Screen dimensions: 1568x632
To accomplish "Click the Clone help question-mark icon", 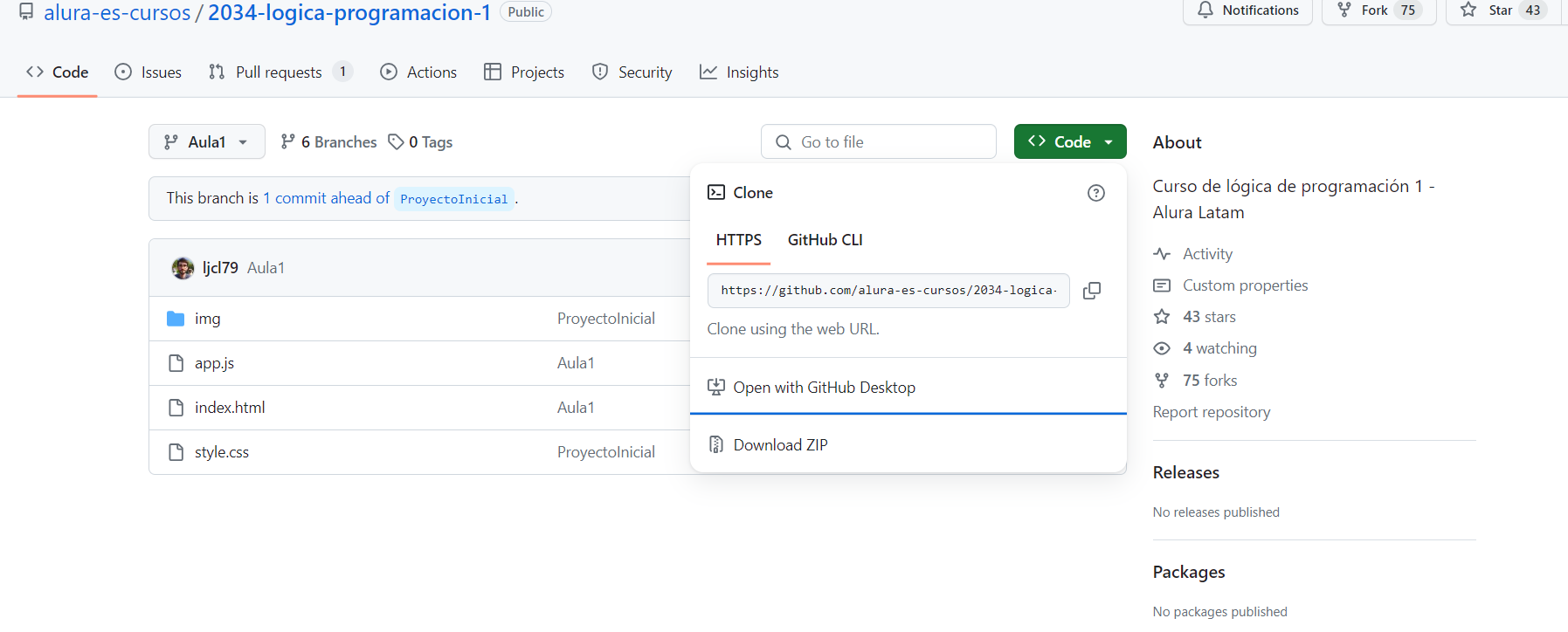I will pyautogui.click(x=1095, y=193).
